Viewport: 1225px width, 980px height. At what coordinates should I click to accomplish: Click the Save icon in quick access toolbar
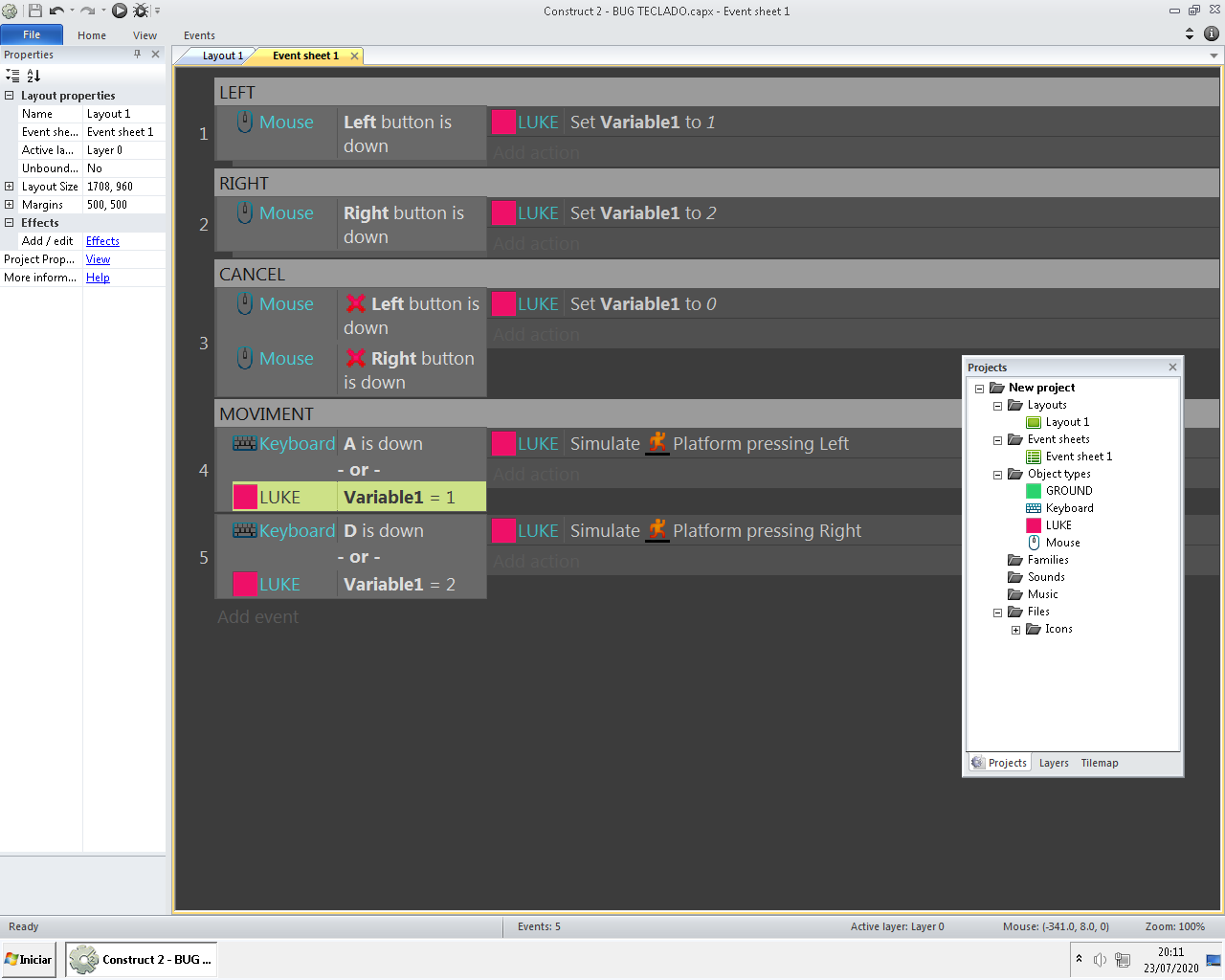[x=35, y=11]
